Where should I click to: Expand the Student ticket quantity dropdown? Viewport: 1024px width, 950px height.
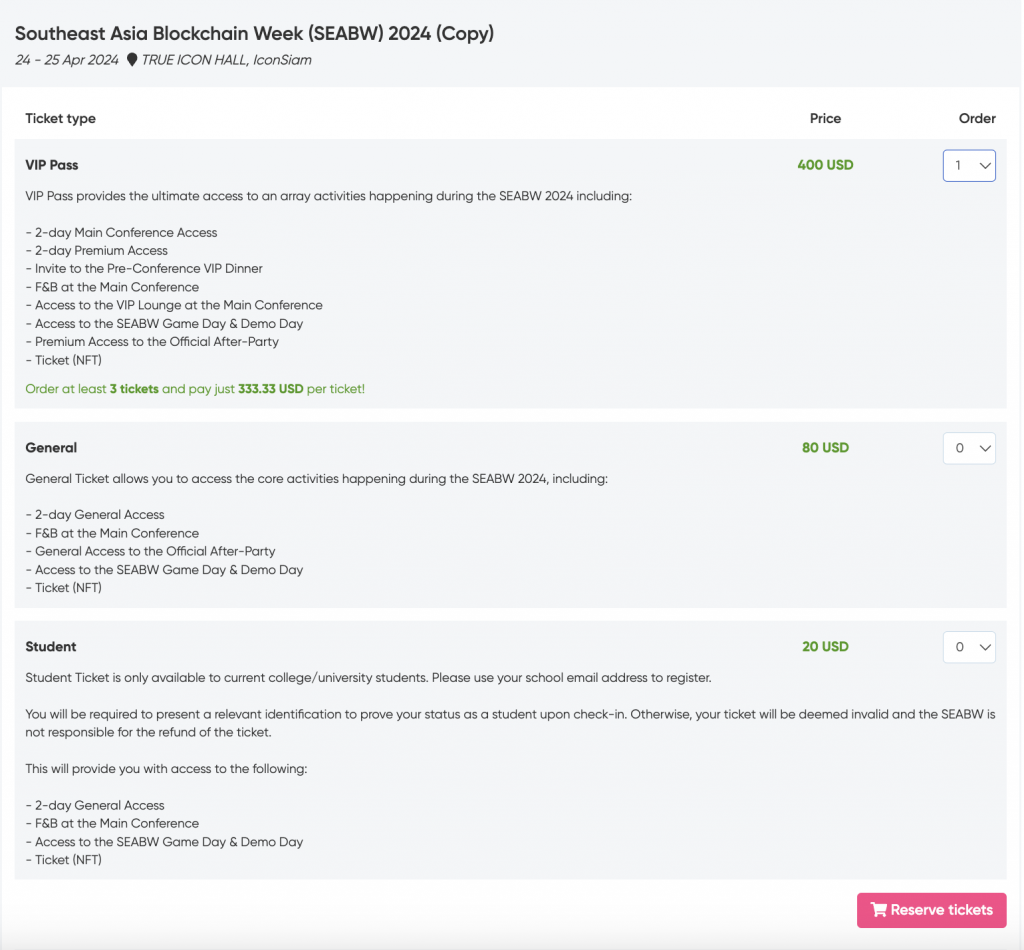968,647
